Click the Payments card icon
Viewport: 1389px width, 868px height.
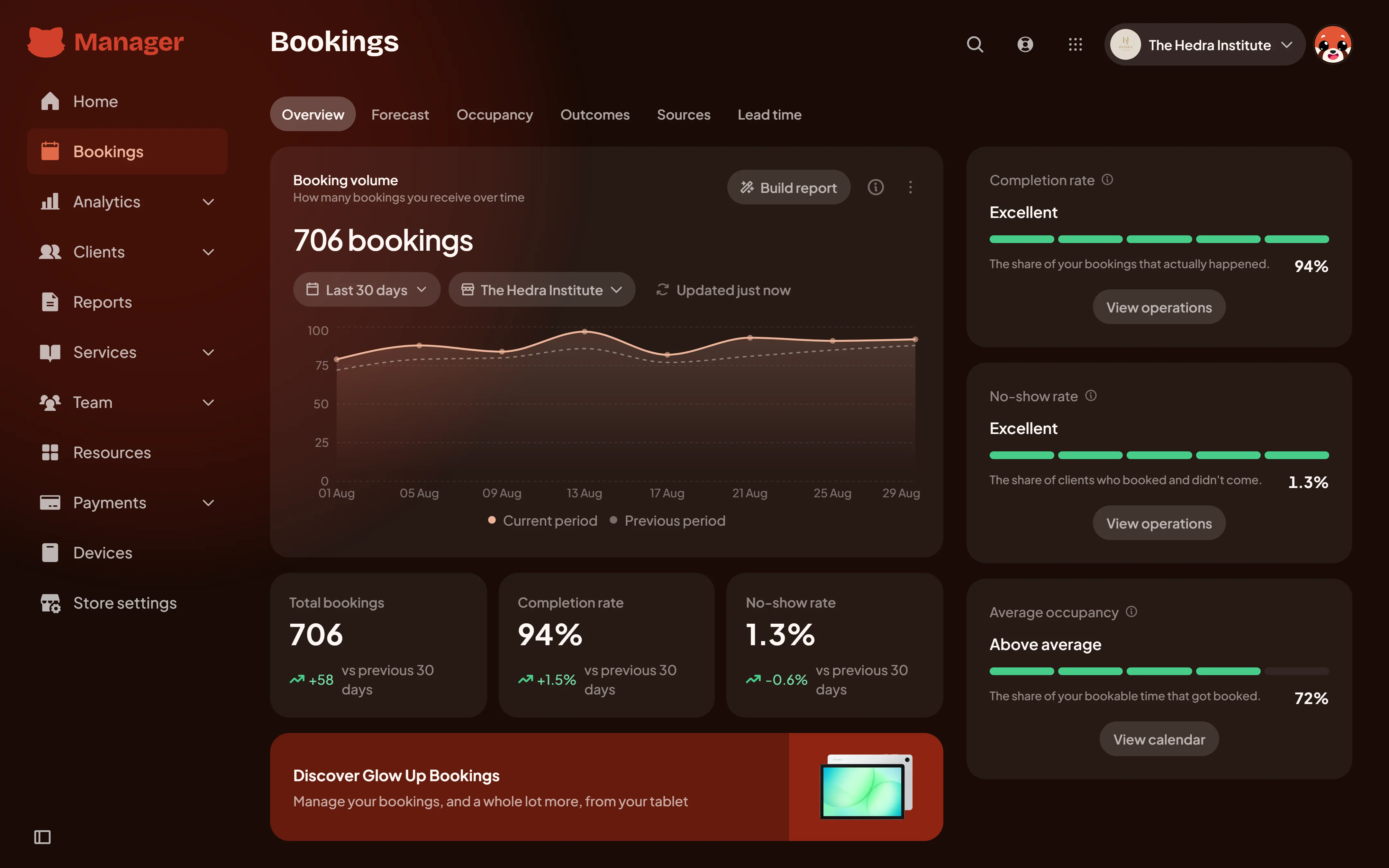coord(50,502)
